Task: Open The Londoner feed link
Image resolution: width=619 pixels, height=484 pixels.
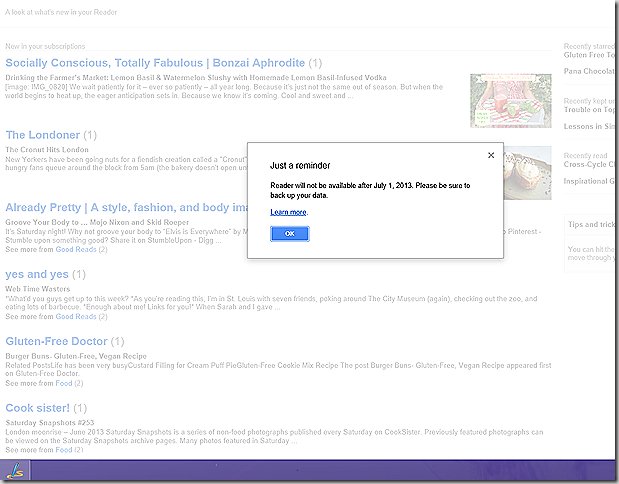Action: [43, 135]
